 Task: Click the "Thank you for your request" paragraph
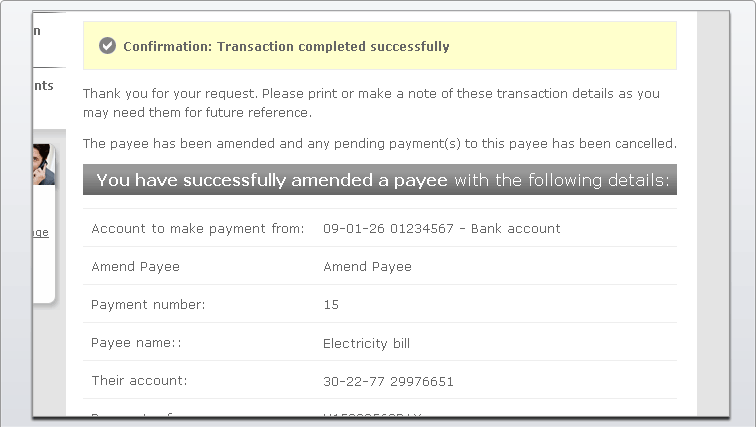tap(371, 103)
